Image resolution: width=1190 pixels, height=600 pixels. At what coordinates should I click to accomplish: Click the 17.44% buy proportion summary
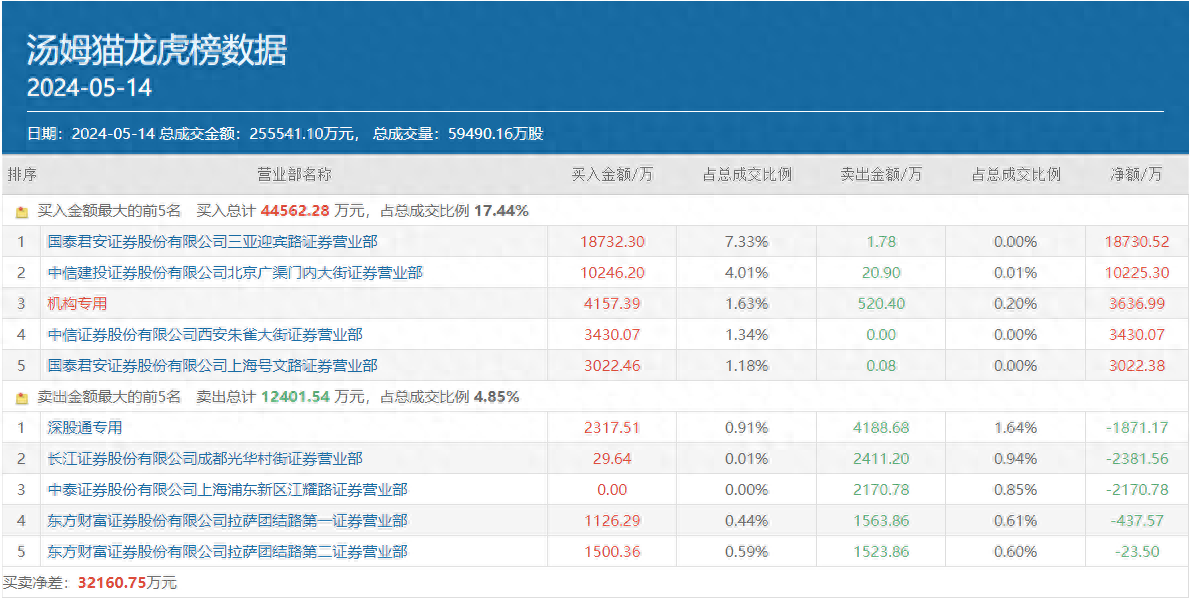pyautogui.click(x=502, y=211)
